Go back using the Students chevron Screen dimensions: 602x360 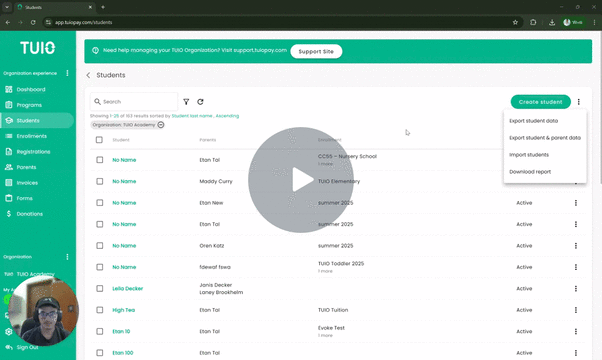(x=88, y=75)
